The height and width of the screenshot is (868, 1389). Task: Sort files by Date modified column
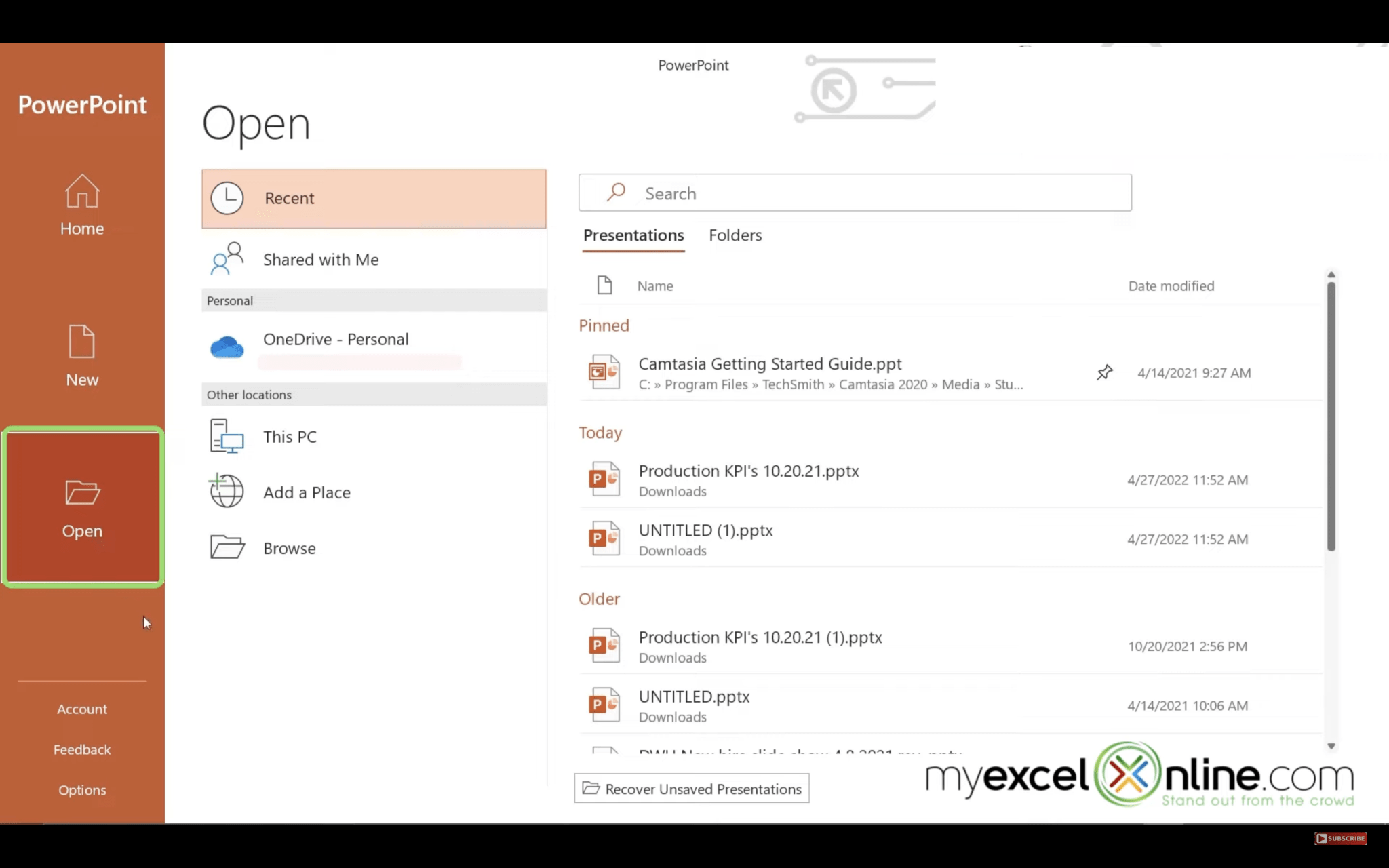point(1171,285)
